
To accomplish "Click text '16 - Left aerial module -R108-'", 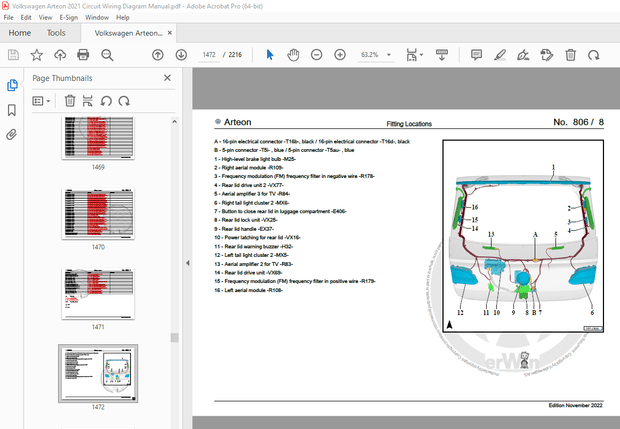I will pos(249,290).
